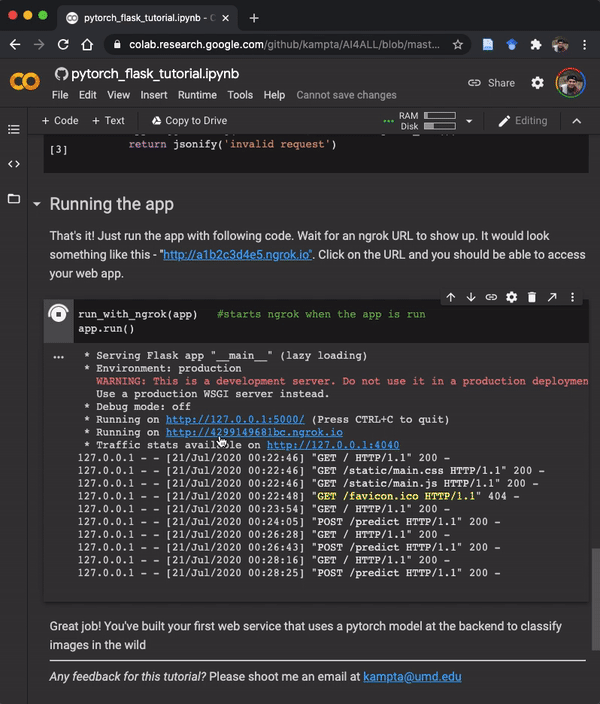600x704 pixels.
Task: Open cell editor settings gear
Action: pyautogui.click(x=511, y=297)
